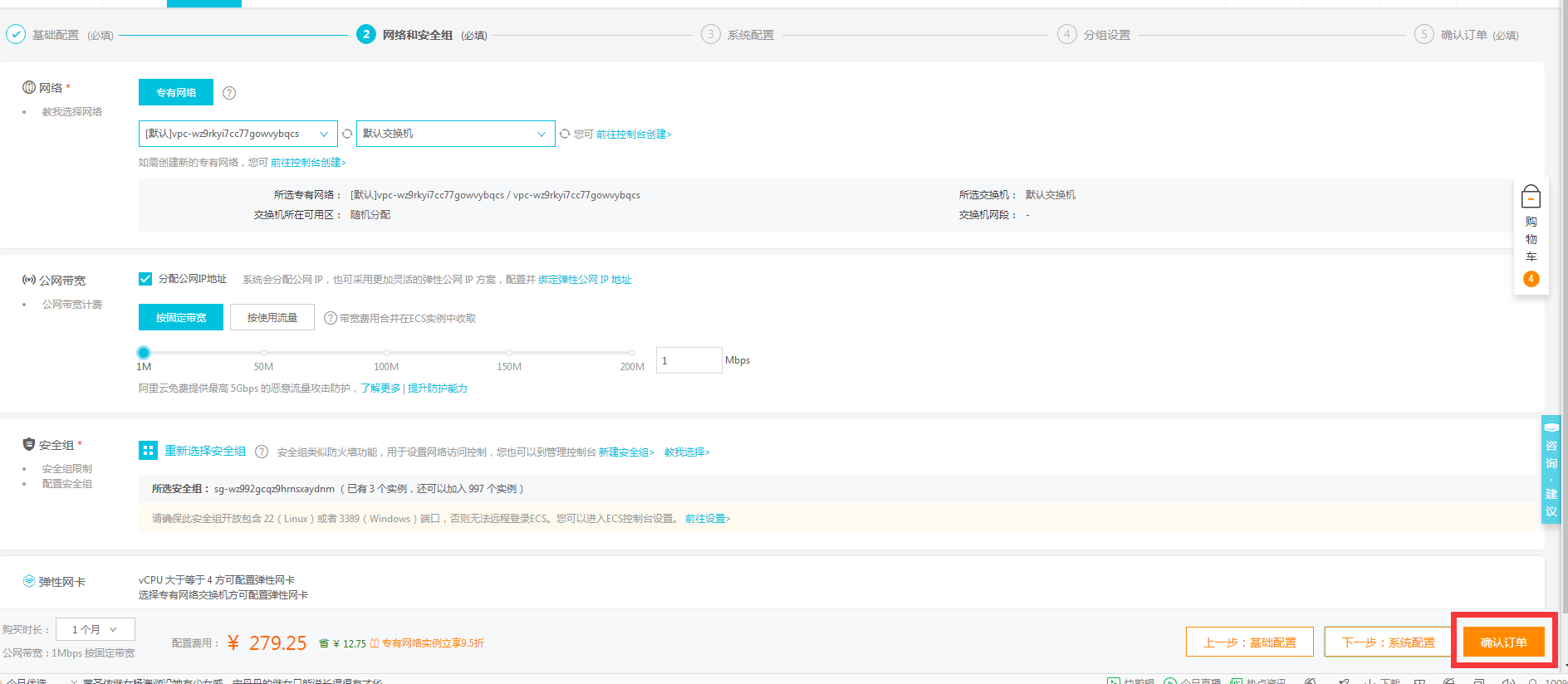Click the 确认订单 orange button

(x=1503, y=642)
